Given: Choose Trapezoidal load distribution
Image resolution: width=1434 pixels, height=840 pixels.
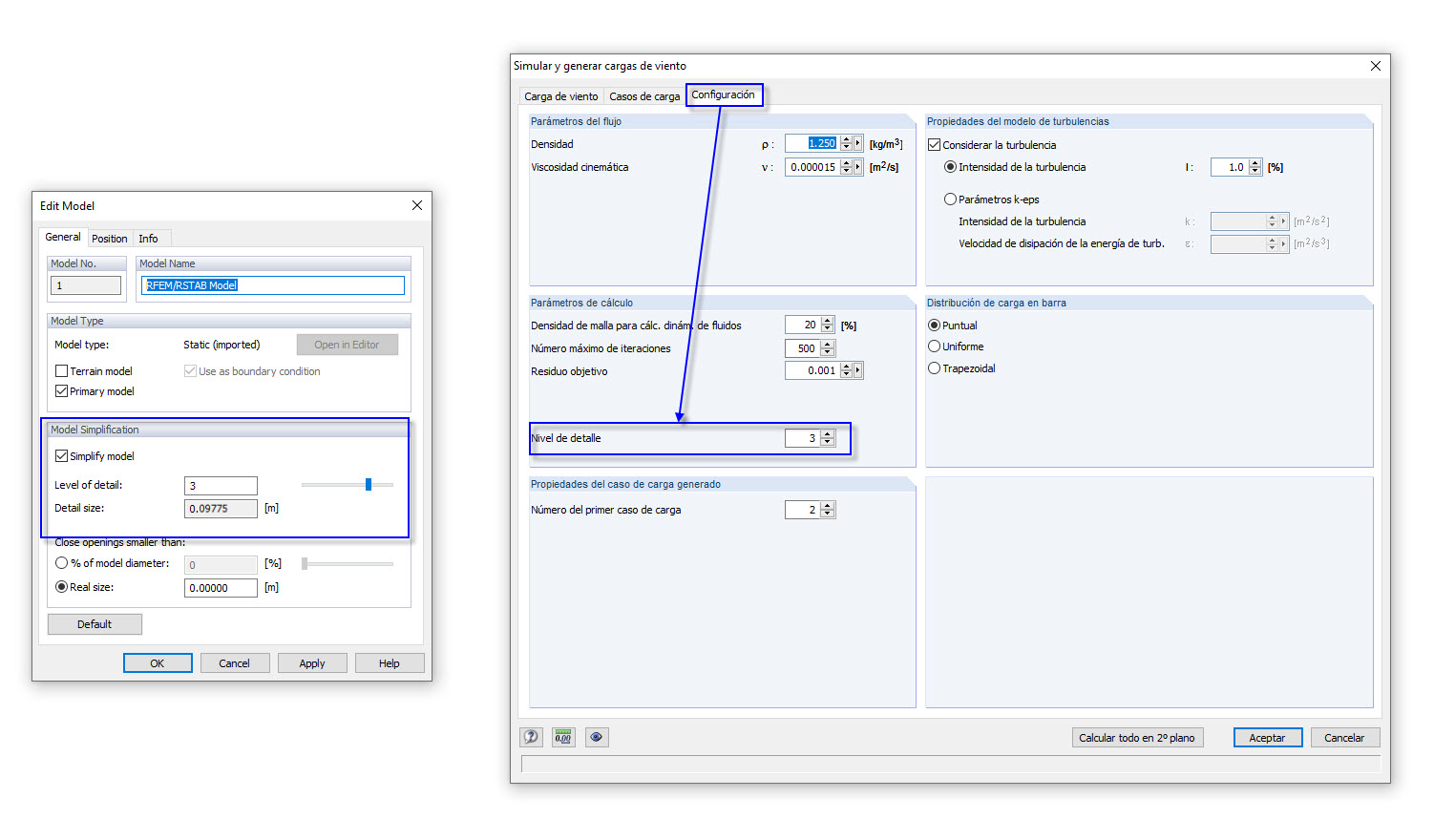Looking at the screenshot, I should click(934, 367).
